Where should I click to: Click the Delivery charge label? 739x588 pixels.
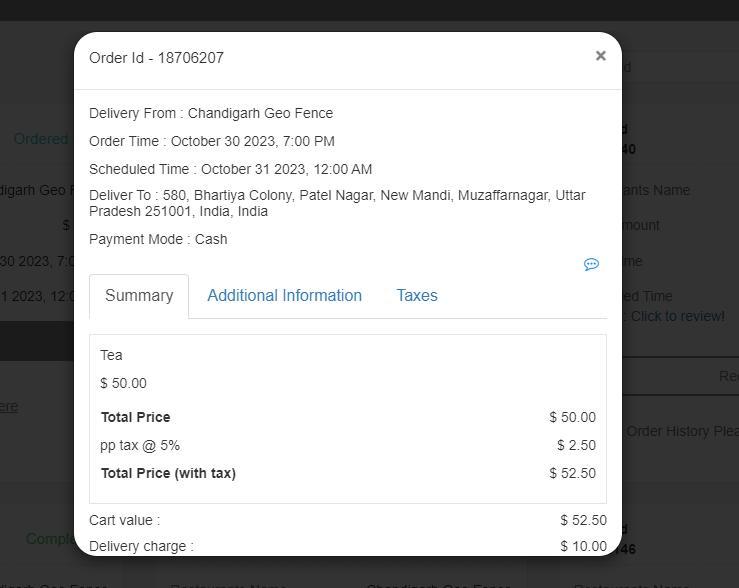click(x=141, y=546)
